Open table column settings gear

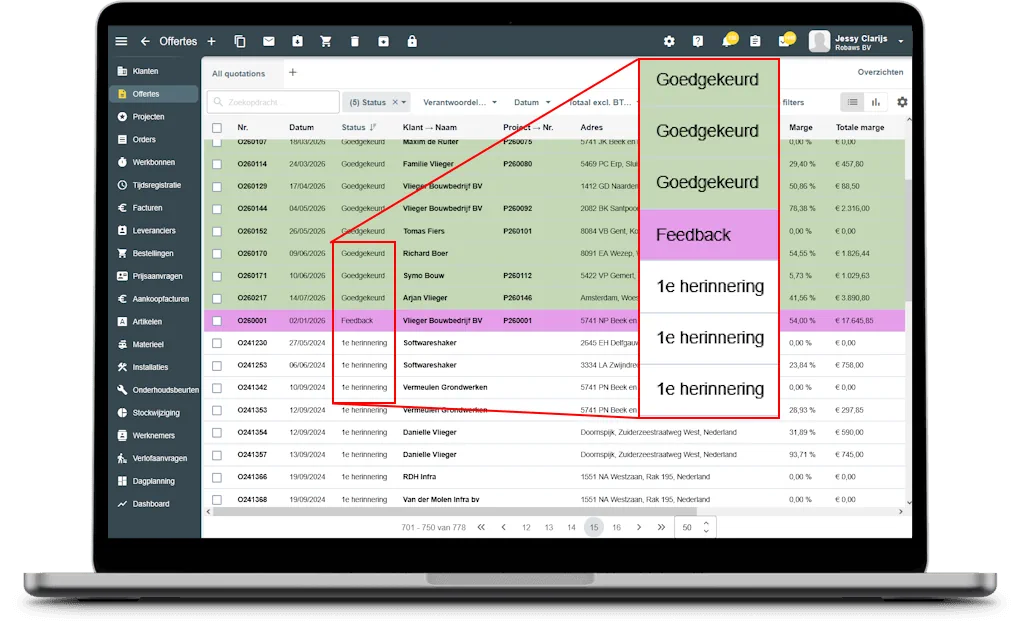(903, 102)
